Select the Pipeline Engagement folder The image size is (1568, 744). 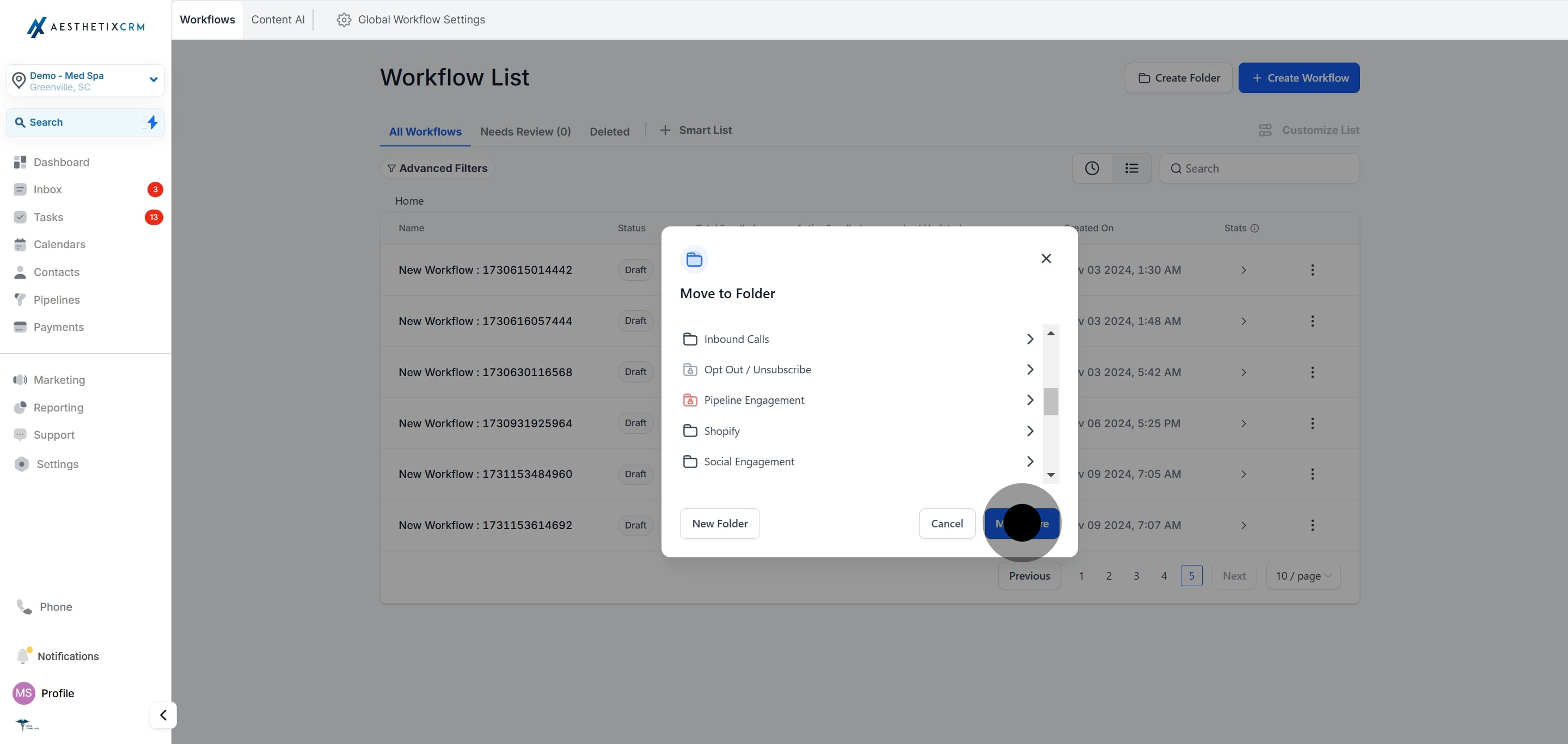pyautogui.click(x=754, y=399)
